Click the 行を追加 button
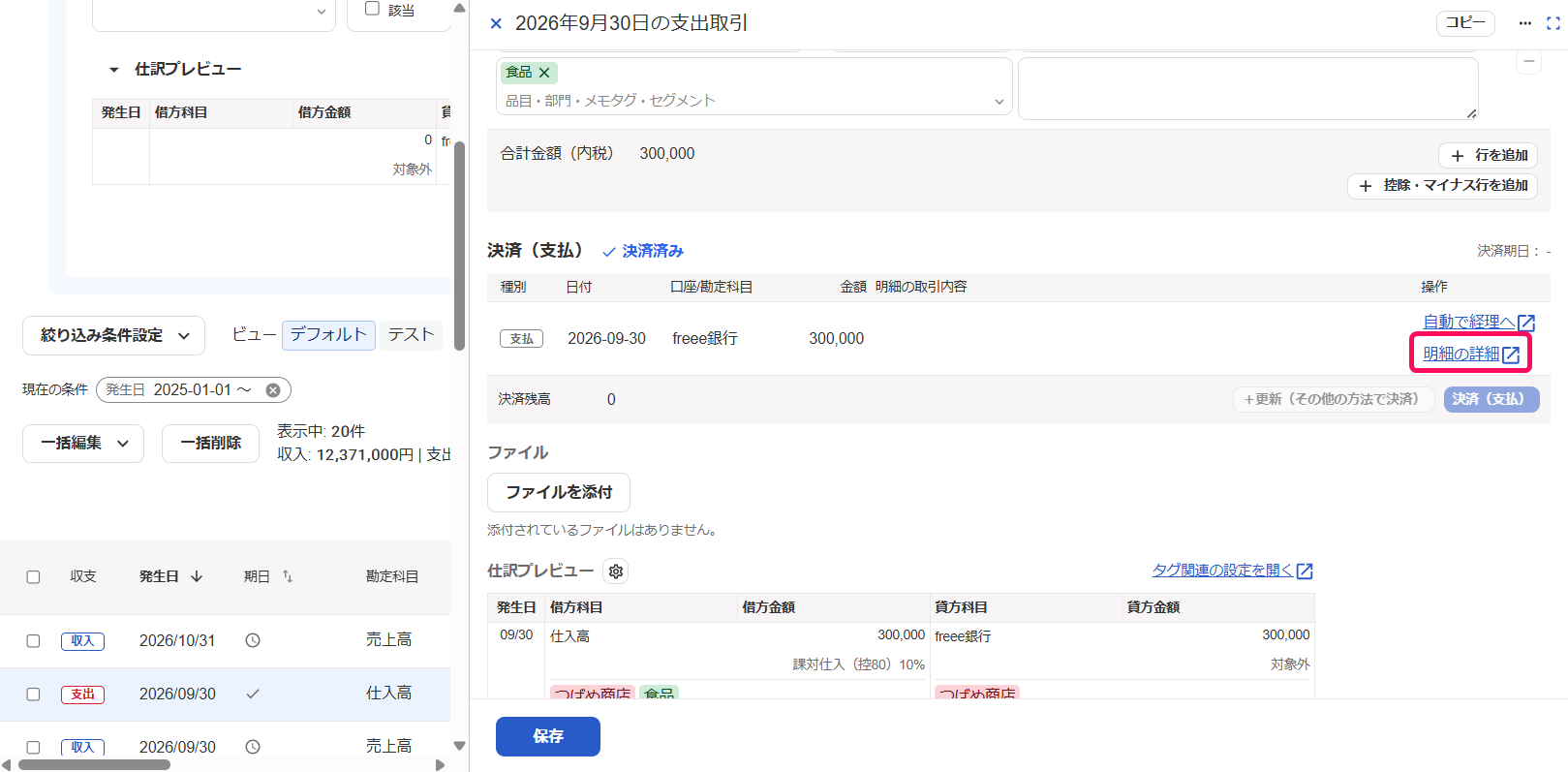This screenshot has height=772, width=1568. pos(1488,156)
